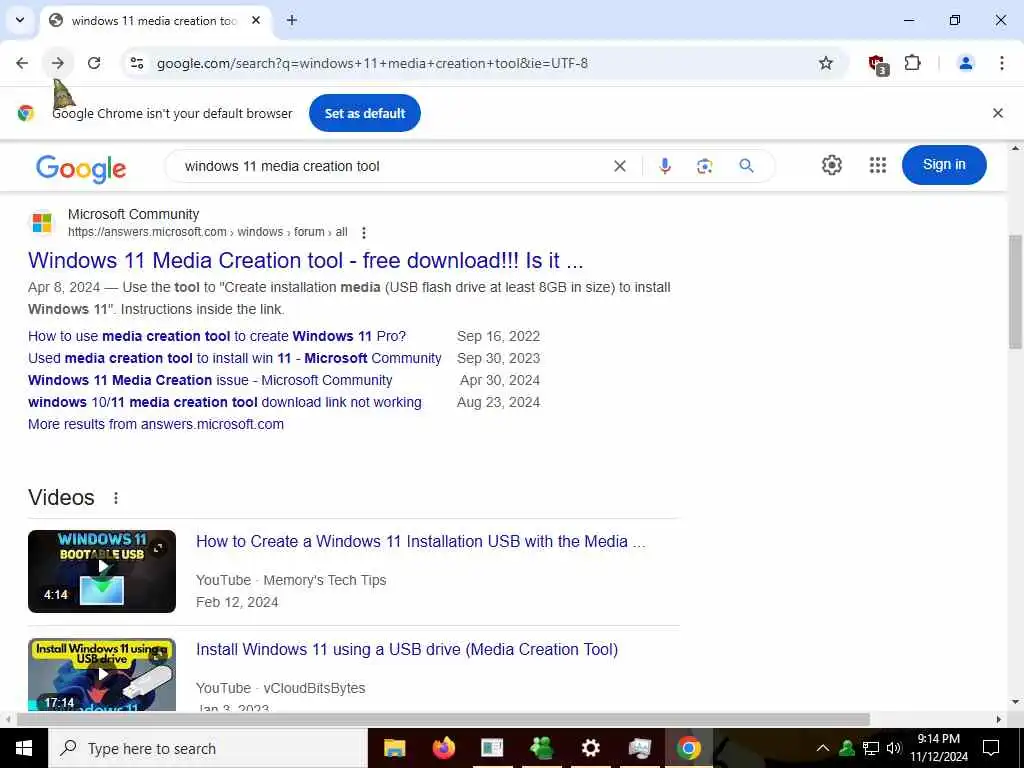Open options for Microsoft Community result
1024x768 pixels.
point(364,232)
